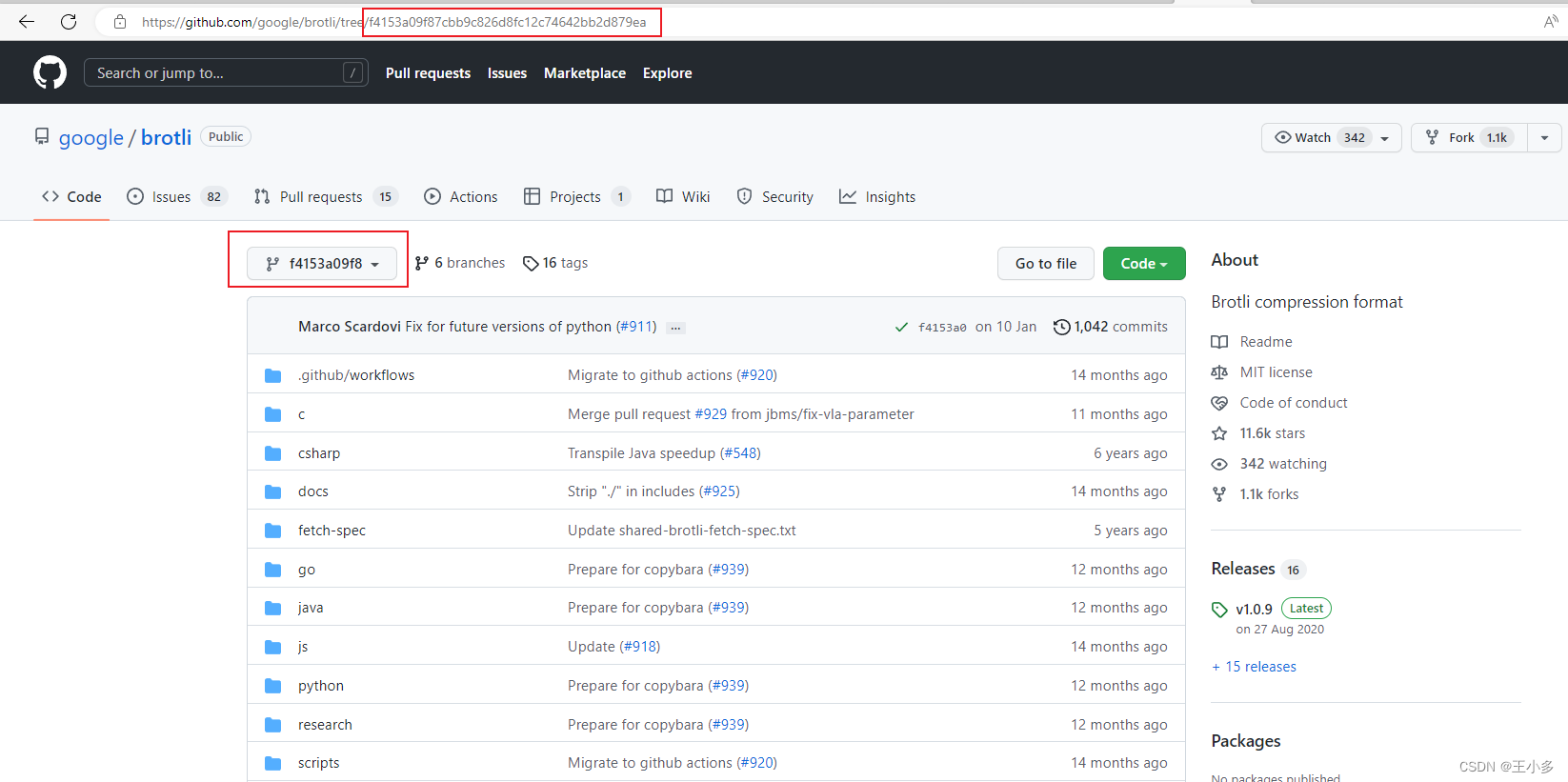Switch to the Code tab
Viewport: 1568px width, 782px height.
tap(71, 196)
